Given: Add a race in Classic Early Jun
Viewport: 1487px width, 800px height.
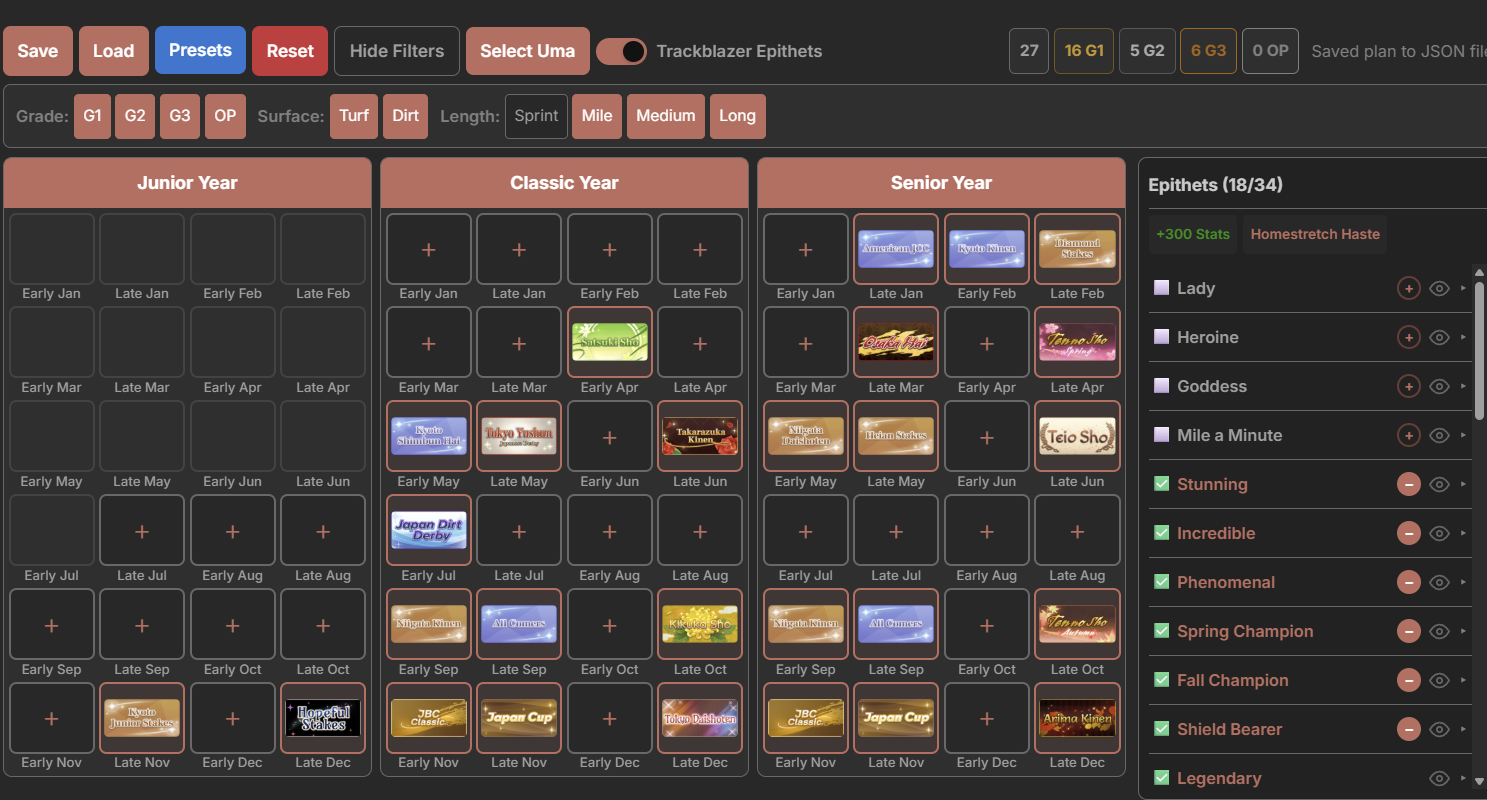Looking at the screenshot, I should coord(609,436).
